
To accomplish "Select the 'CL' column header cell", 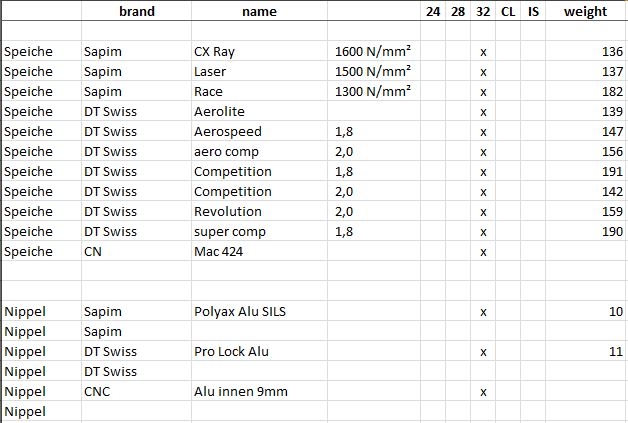I will pyautogui.click(x=508, y=11).
